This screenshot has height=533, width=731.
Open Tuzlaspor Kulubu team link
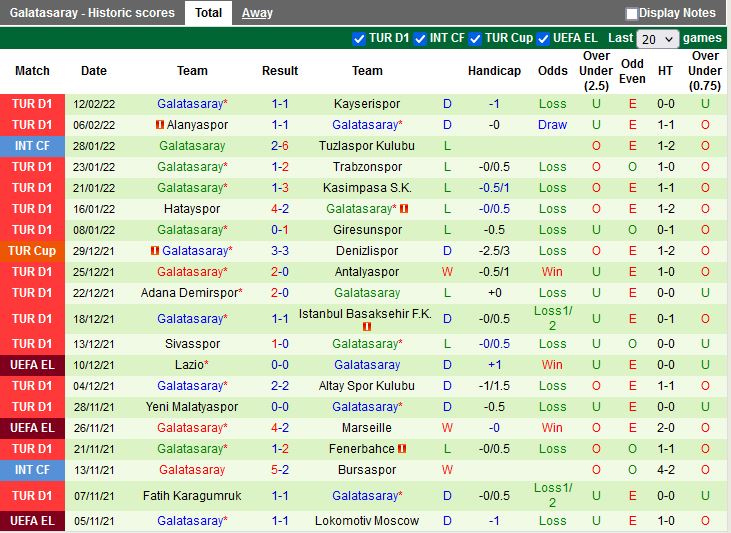pyautogui.click(x=367, y=145)
